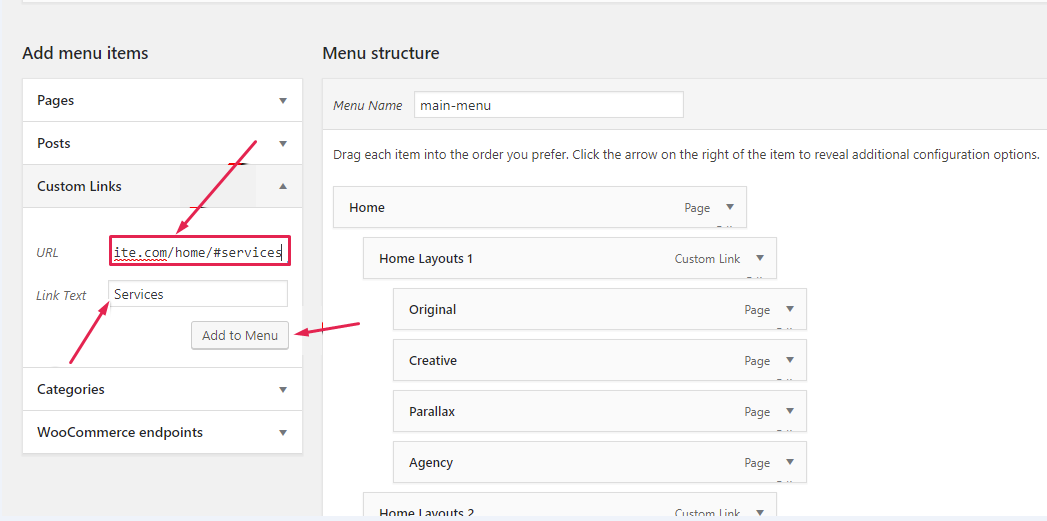Expand the Posts accordion section
This screenshot has width=1047, height=521.
[282, 144]
